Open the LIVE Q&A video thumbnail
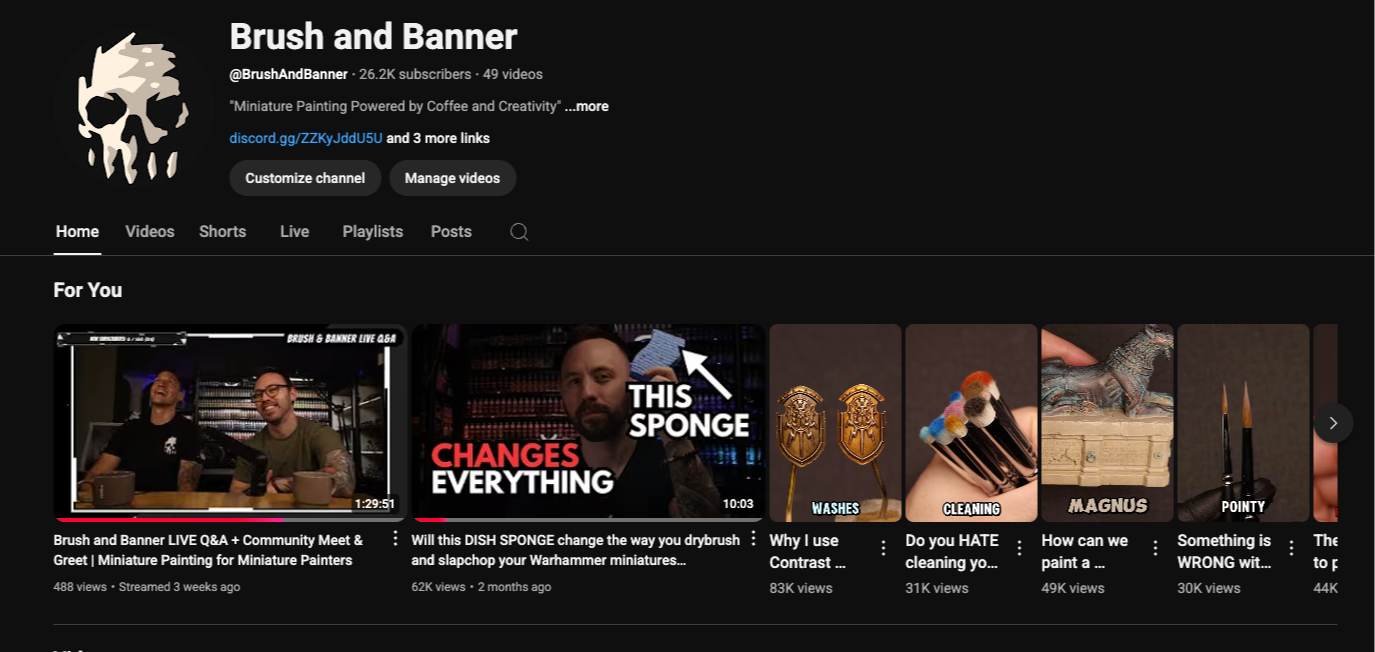 point(230,422)
